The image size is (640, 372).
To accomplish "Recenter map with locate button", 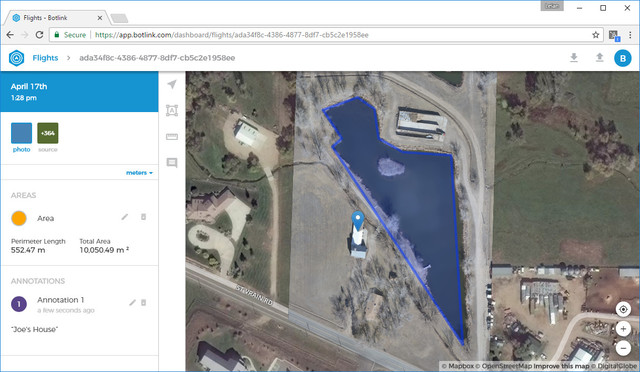I will click(x=623, y=309).
